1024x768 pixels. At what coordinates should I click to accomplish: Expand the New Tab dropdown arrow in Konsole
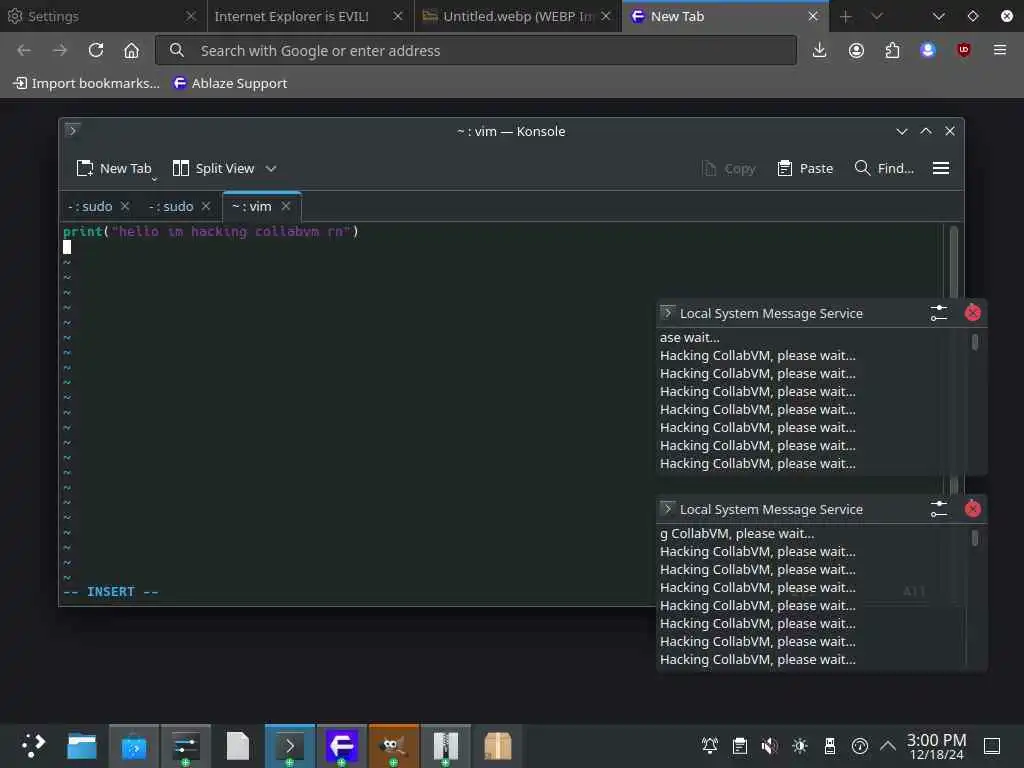point(155,178)
